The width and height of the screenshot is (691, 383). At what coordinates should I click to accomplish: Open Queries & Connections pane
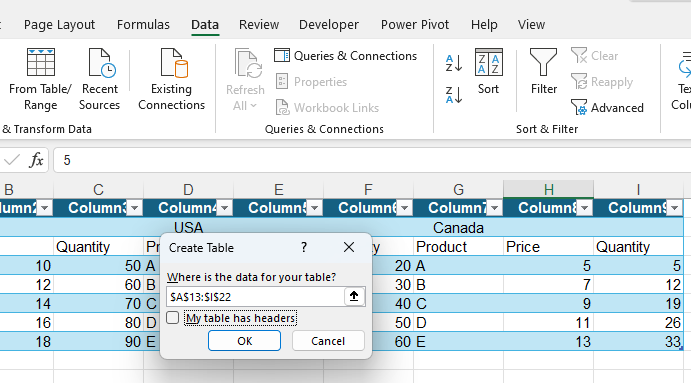click(346, 56)
